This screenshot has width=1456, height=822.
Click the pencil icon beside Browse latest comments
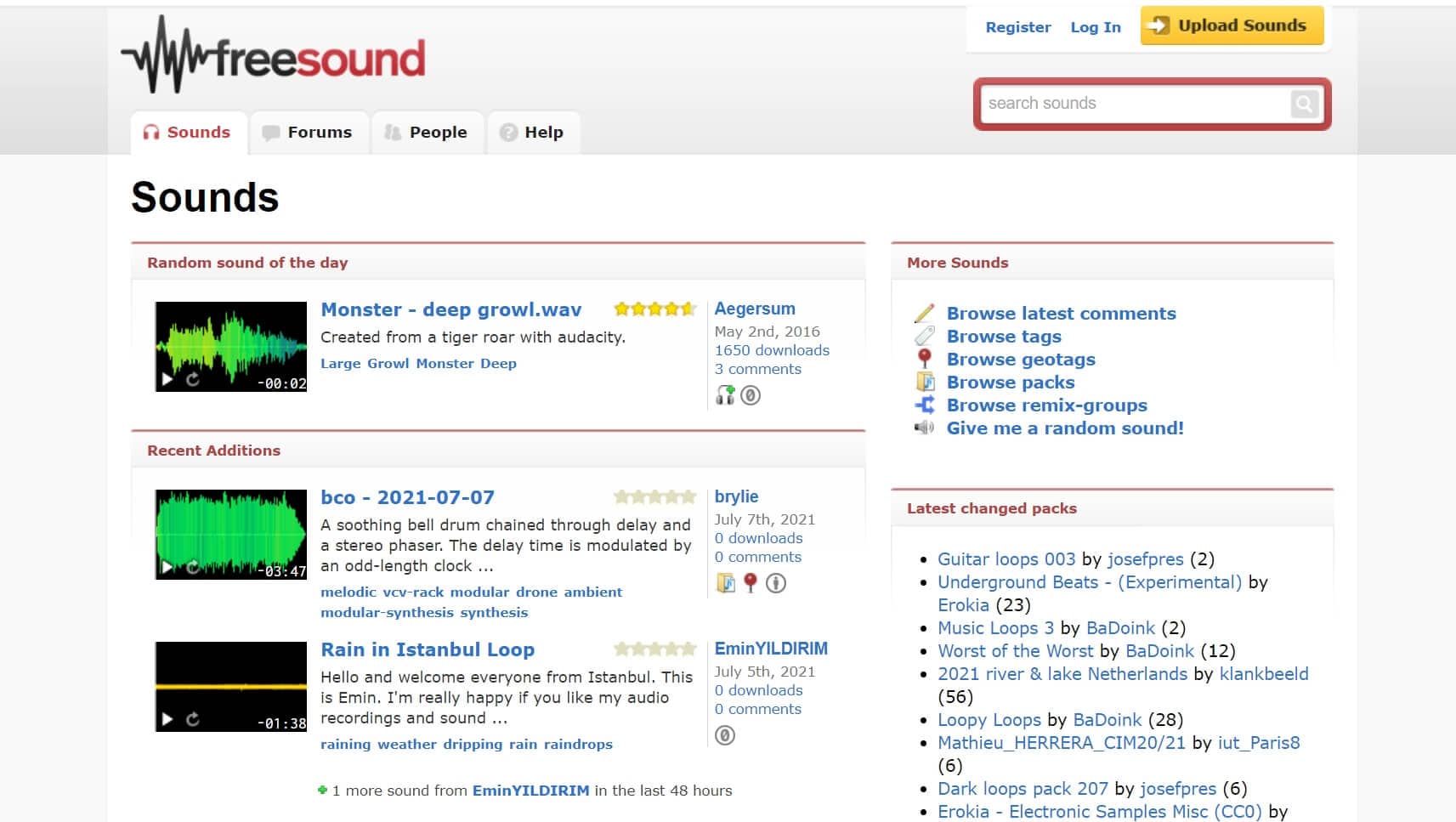coord(924,313)
